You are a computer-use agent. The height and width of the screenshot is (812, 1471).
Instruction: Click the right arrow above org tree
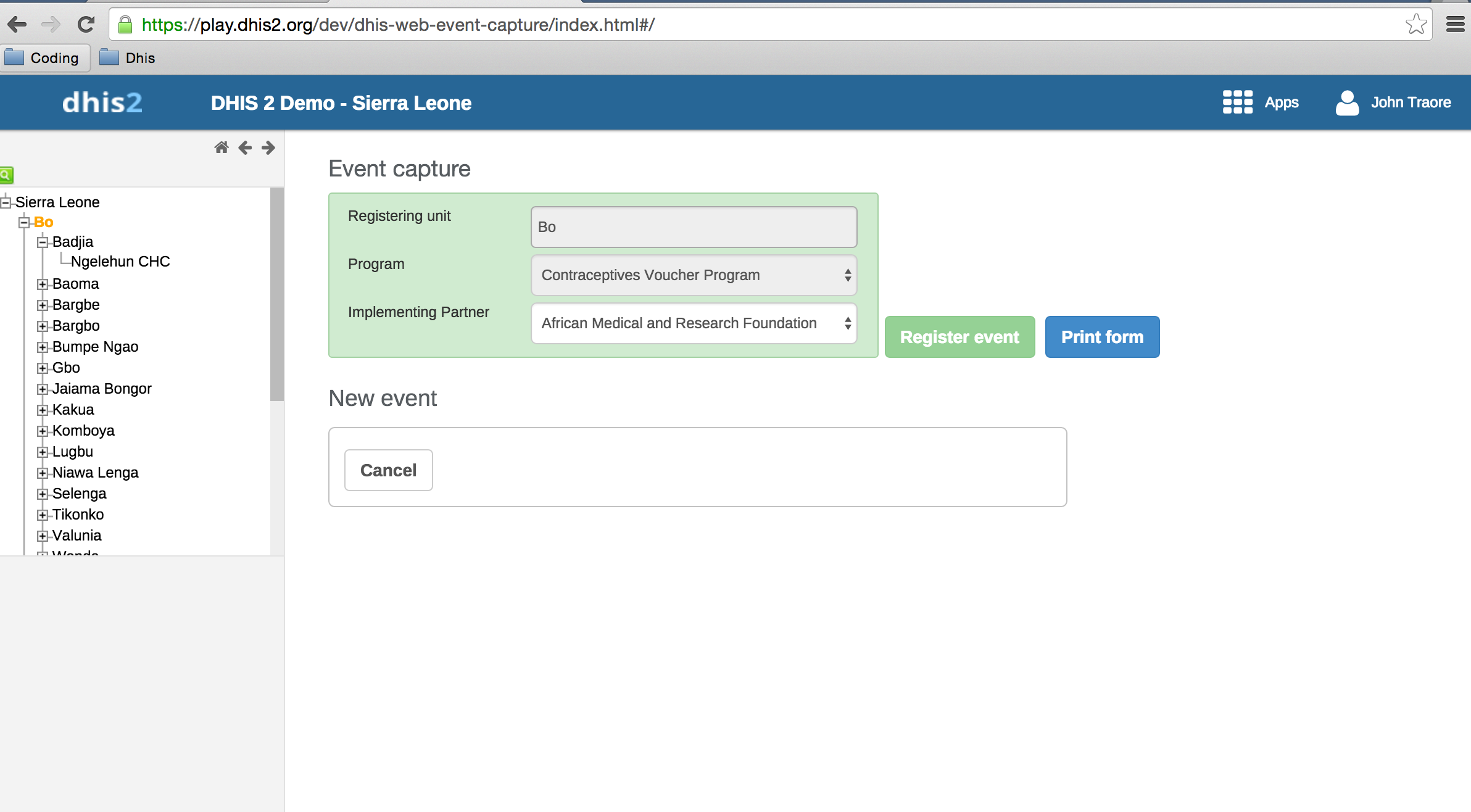pos(268,147)
